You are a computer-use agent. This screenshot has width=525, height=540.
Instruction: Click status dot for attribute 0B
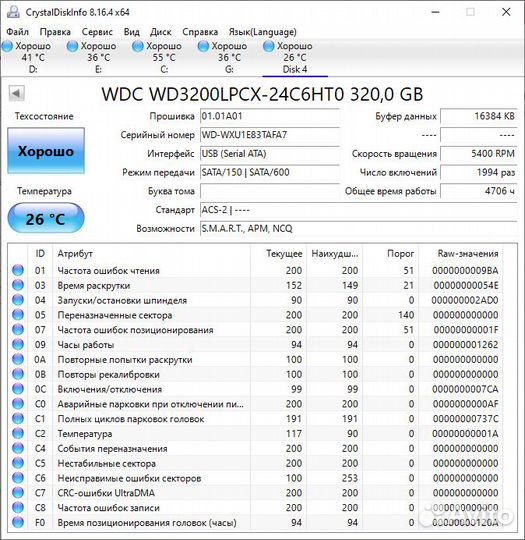18,374
